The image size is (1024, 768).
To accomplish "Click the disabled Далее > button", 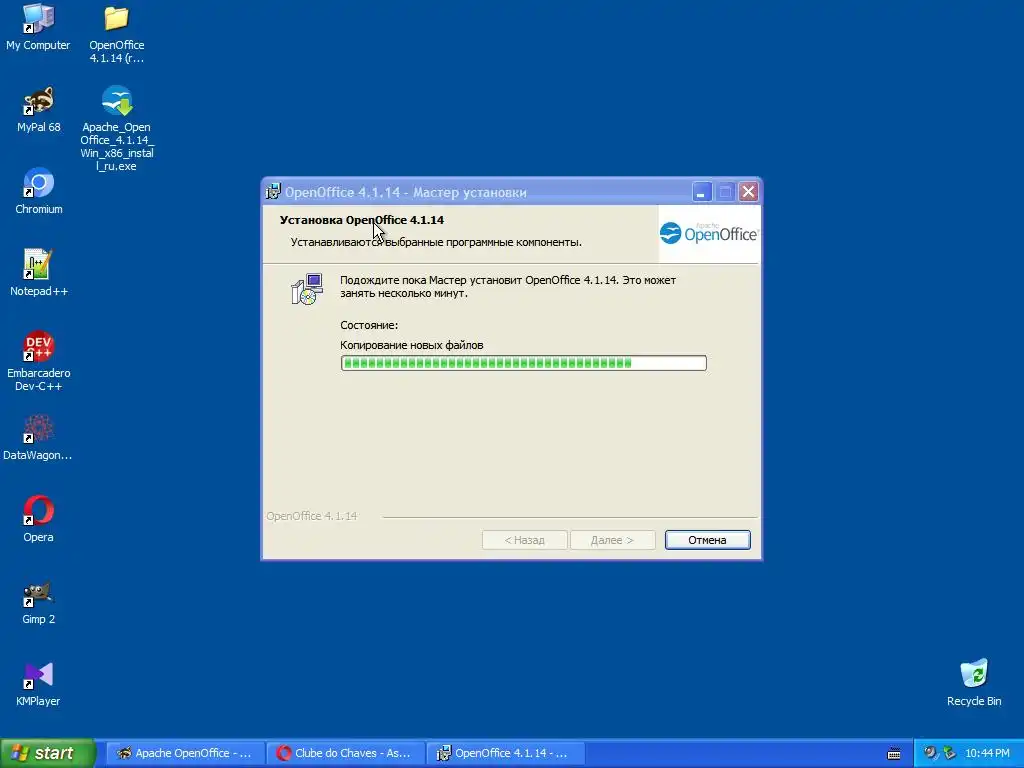I will point(612,540).
